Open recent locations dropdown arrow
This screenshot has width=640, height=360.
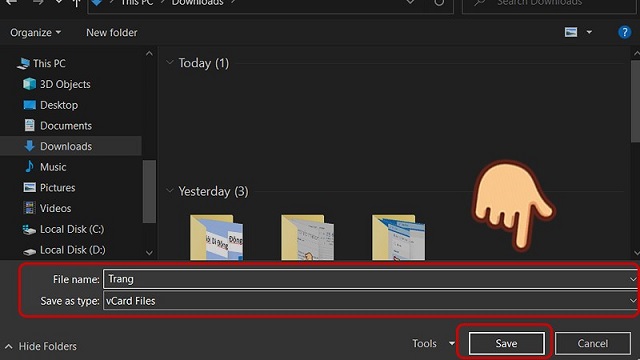[59, 2]
